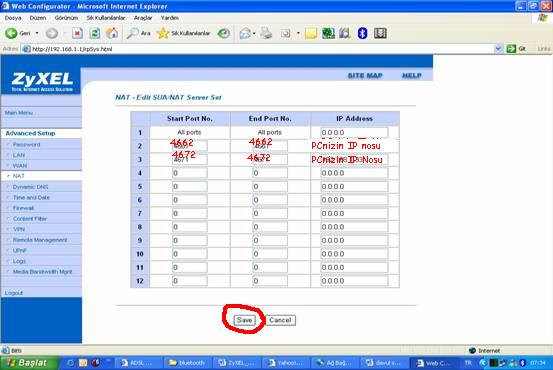Click the filmstrip icon in toolbar

(380, 34)
